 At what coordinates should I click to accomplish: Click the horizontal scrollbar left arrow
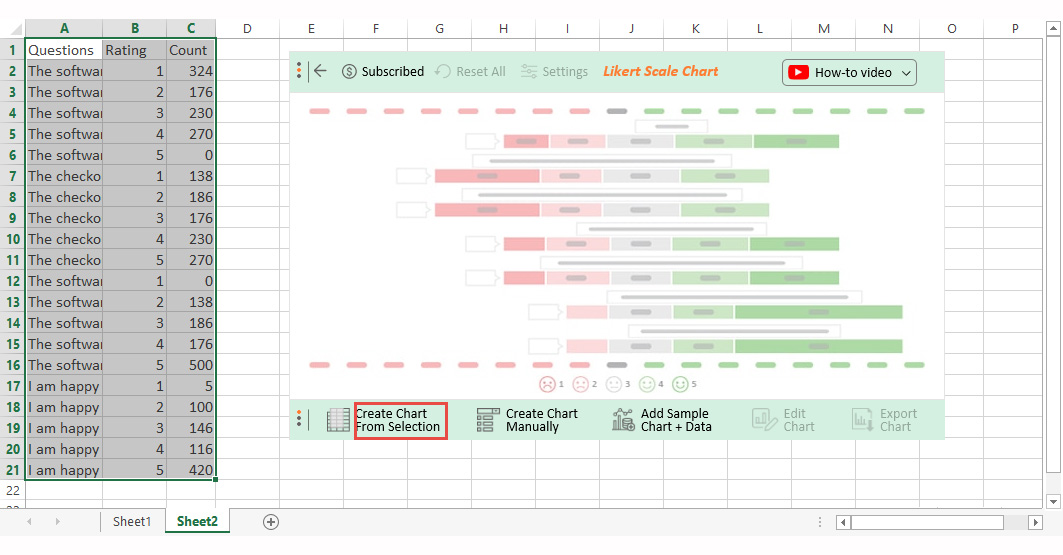[x=843, y=522]
